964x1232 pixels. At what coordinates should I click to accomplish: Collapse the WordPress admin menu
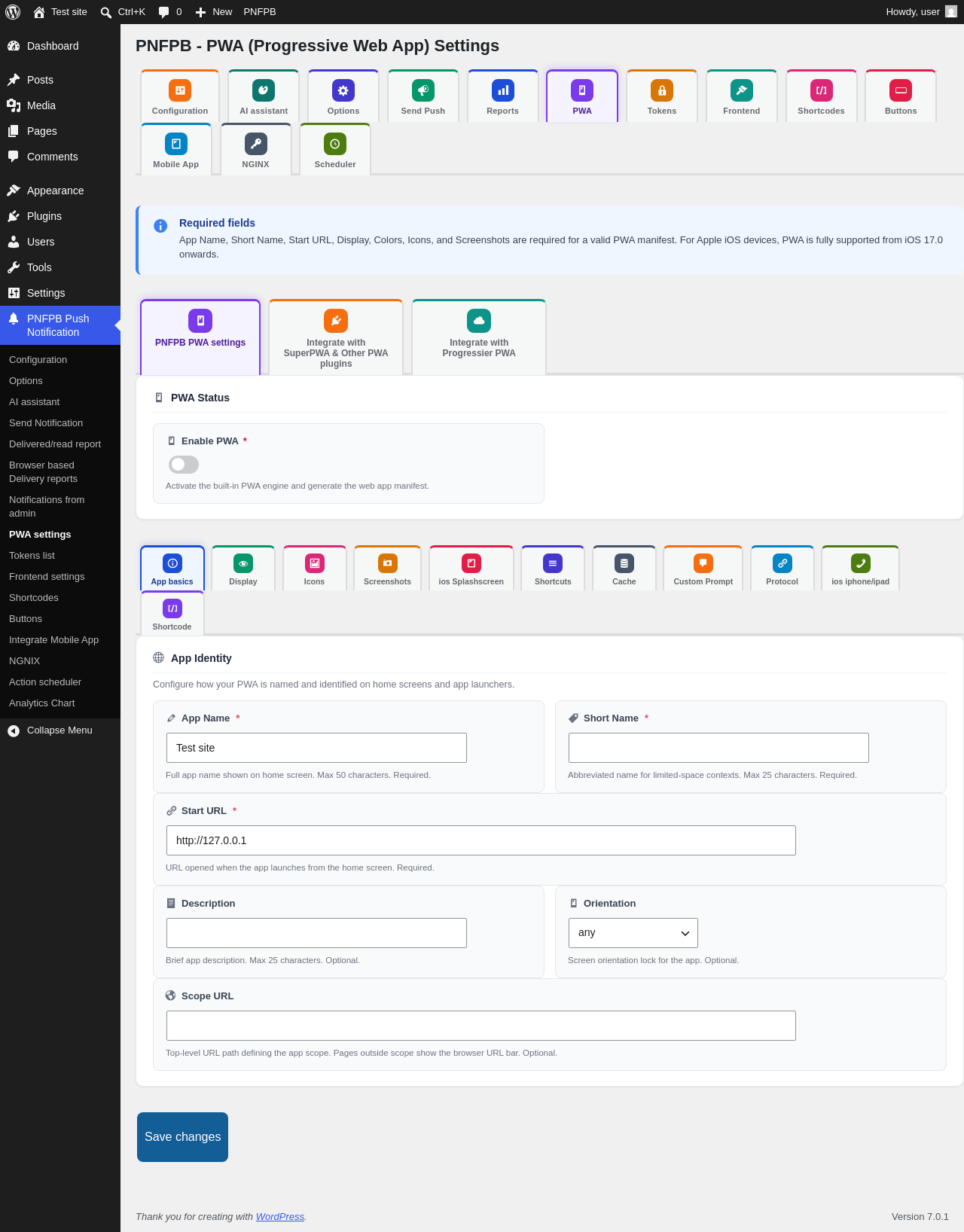(x=60, y=730)
